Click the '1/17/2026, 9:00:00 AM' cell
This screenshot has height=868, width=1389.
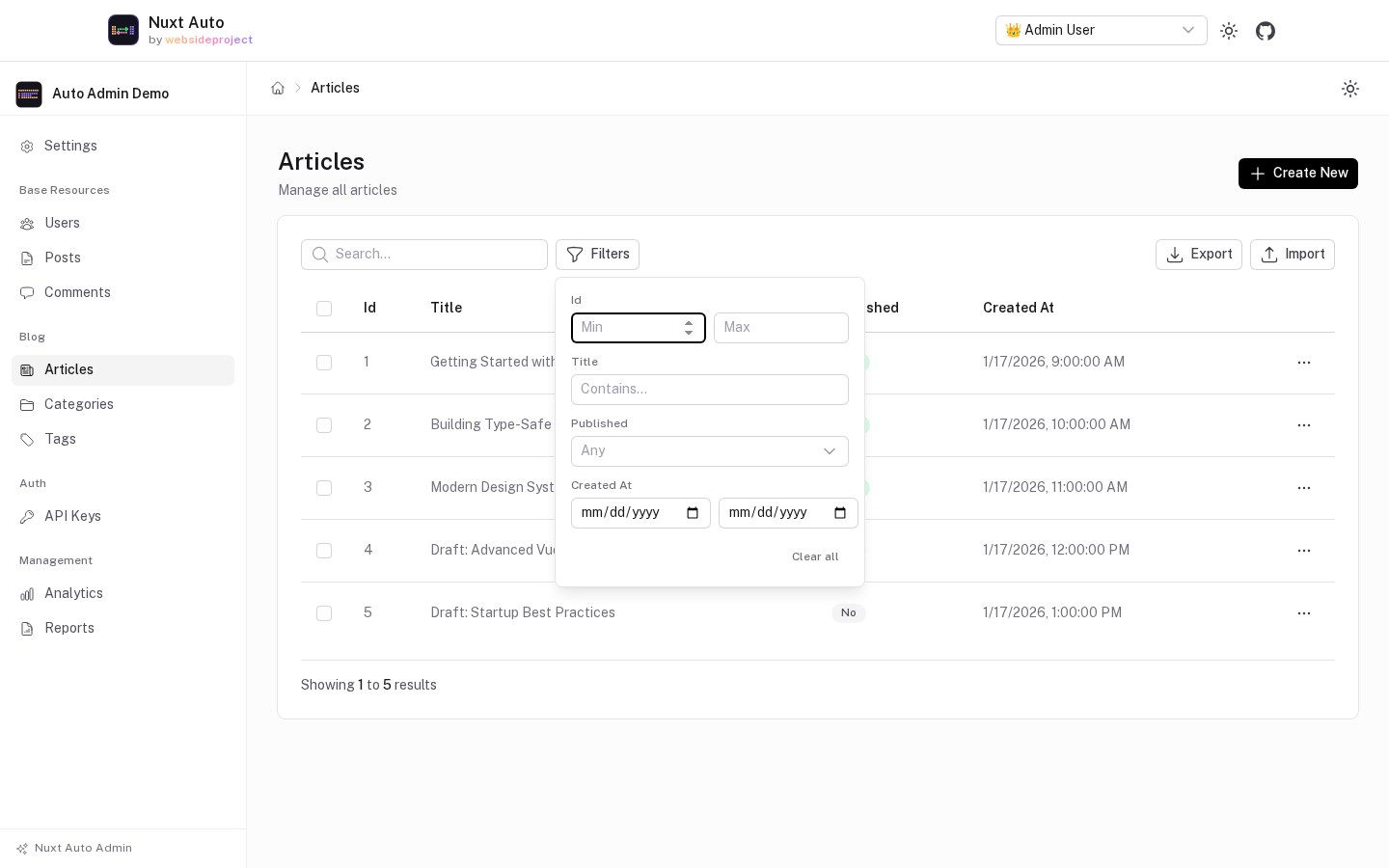(x=1054, y=362)
